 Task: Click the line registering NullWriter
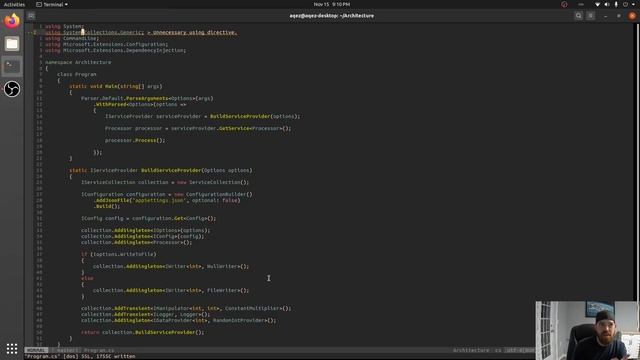[x=171, y=266]
